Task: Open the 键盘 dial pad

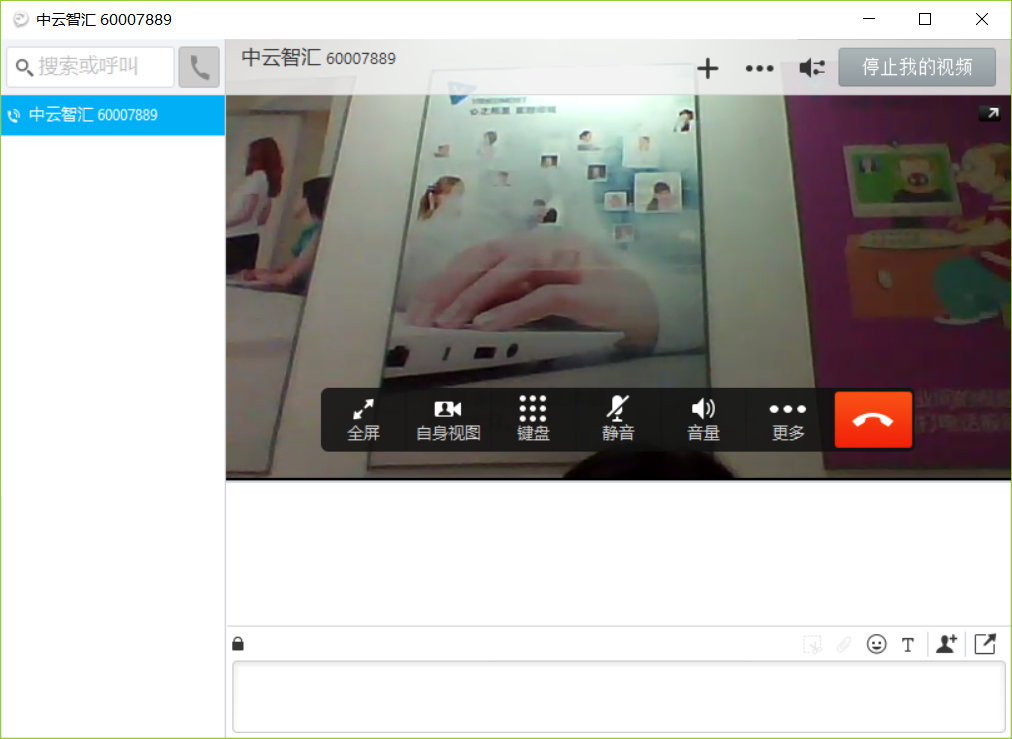Action: point(533,419)
